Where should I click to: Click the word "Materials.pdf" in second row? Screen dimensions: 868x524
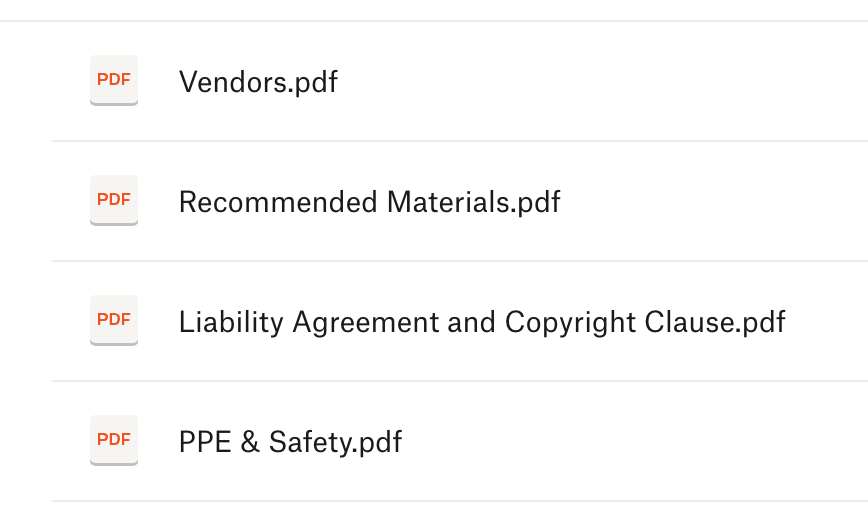474,202
